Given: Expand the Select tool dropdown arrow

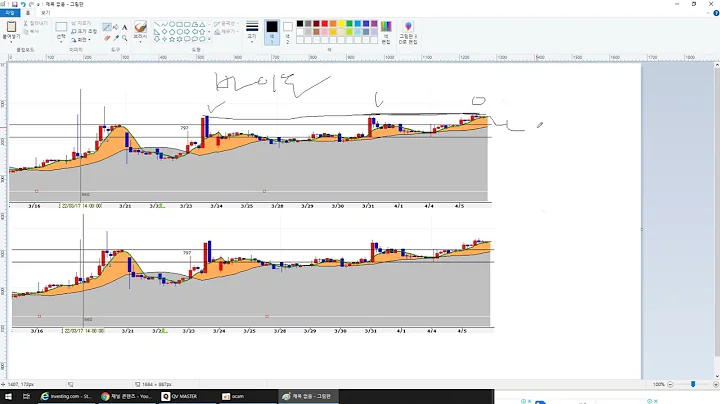Looking at the screenshot, I should coord(61,41).
